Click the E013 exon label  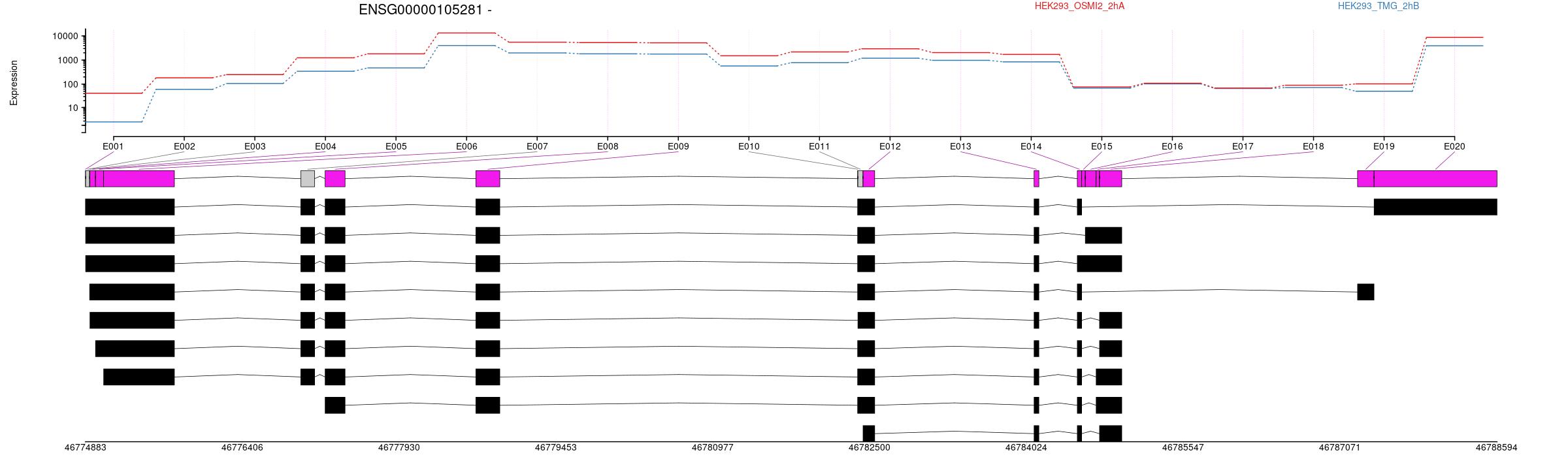point(960,147)
